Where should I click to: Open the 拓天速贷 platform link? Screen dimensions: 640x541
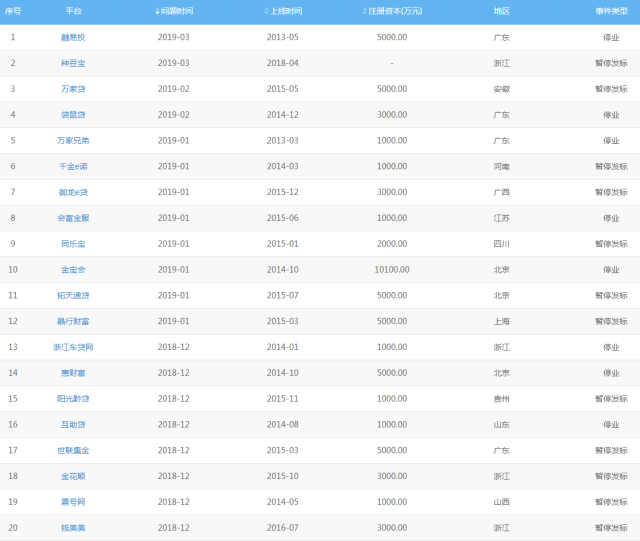[73, 295]
